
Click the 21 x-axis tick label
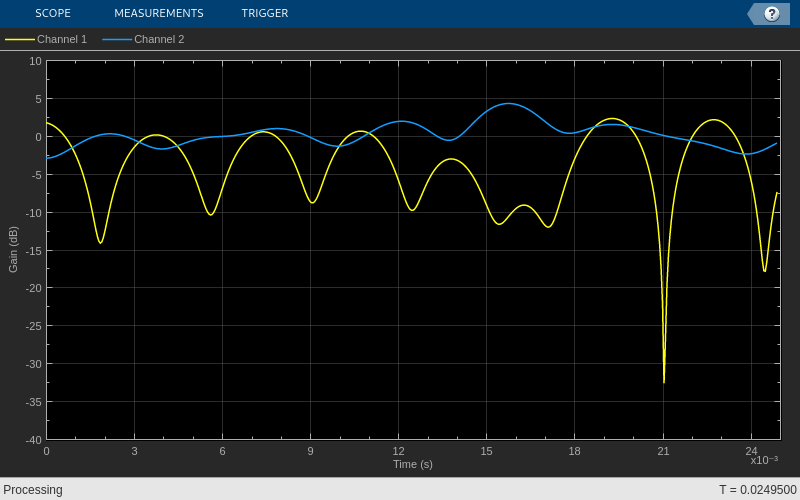coord(663,452)
